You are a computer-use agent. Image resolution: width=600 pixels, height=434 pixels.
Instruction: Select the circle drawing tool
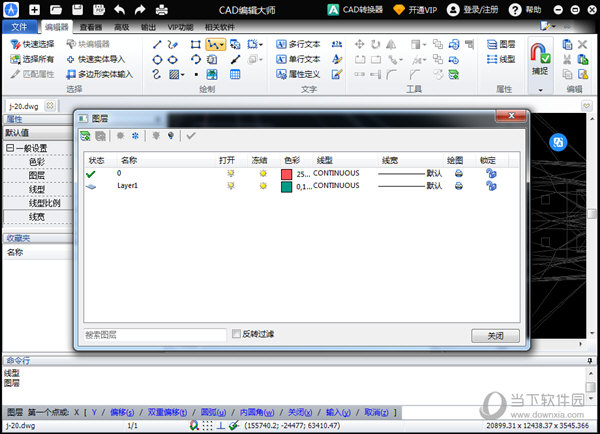point(157,60)
